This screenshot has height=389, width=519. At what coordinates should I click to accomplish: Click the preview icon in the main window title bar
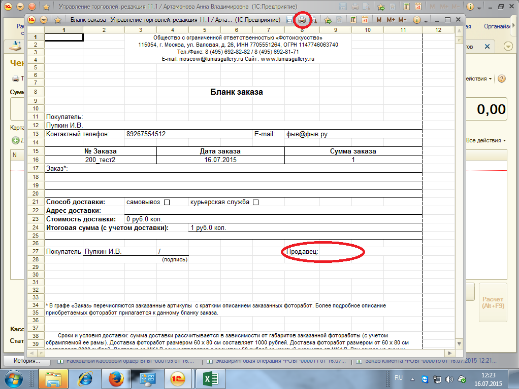click(367, 7)
